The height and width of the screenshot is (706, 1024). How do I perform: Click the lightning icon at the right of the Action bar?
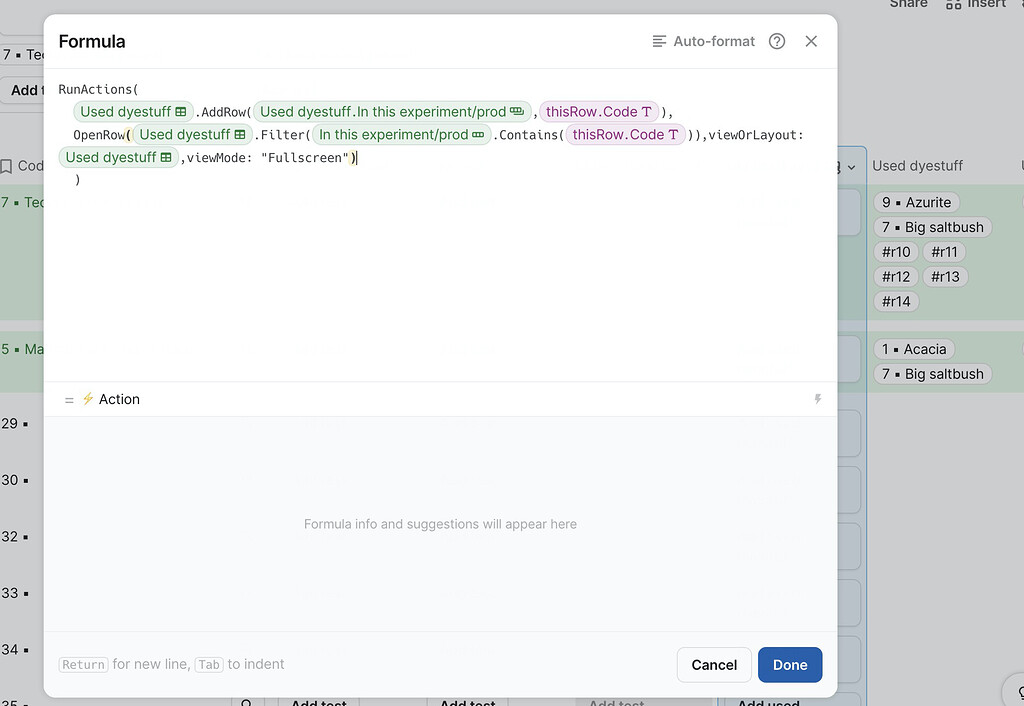coord(818,398)
